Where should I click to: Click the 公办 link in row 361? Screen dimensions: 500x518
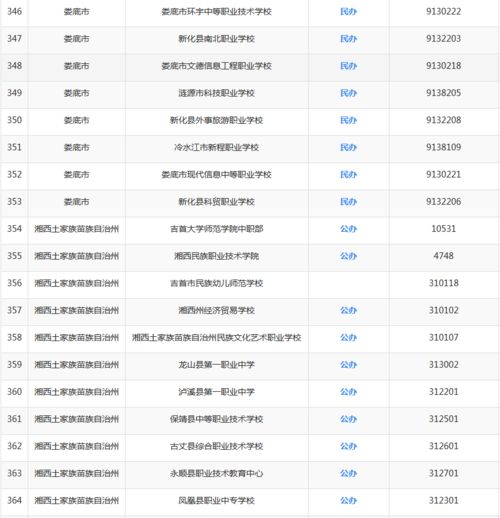348,419
